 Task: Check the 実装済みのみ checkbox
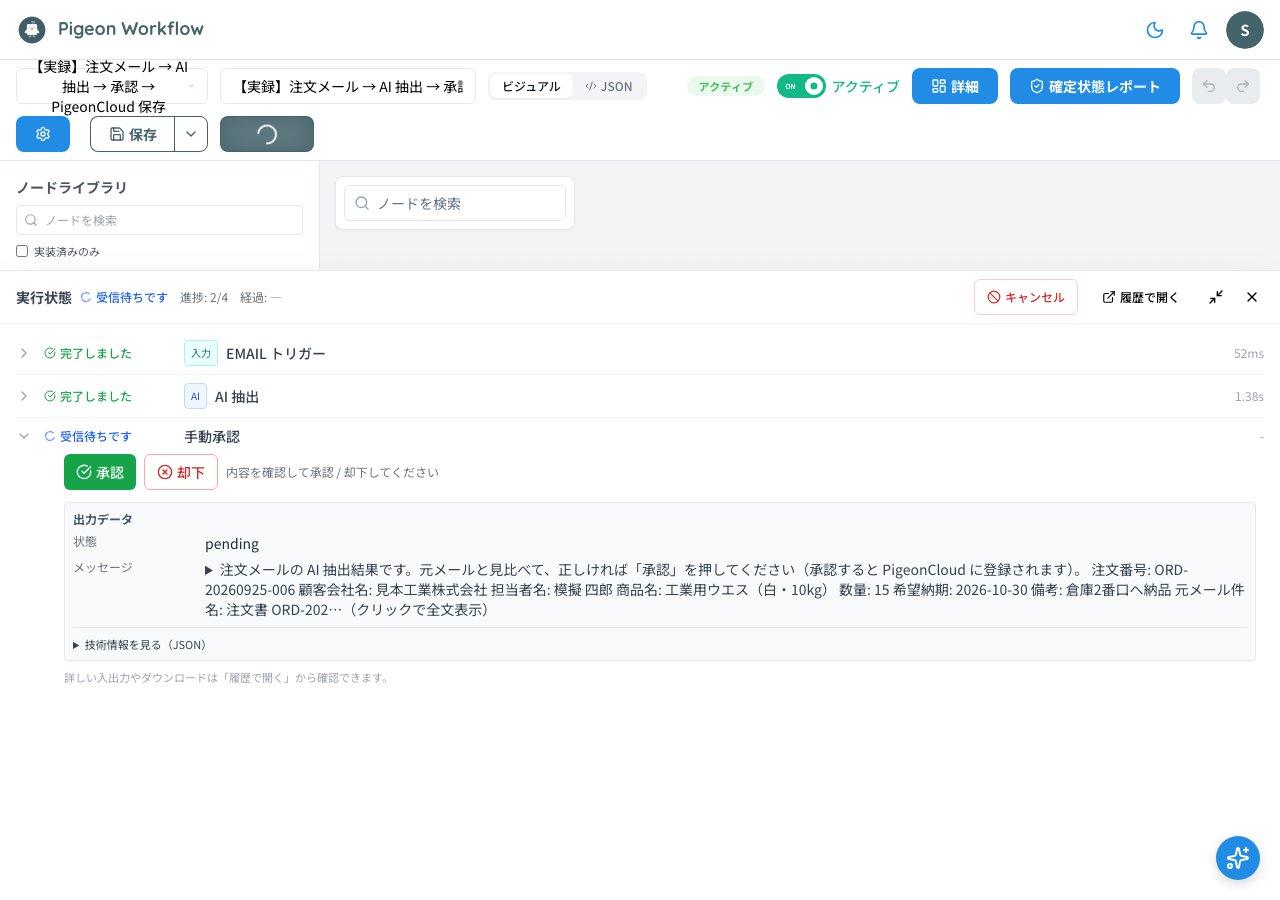(x=22, y=251)
